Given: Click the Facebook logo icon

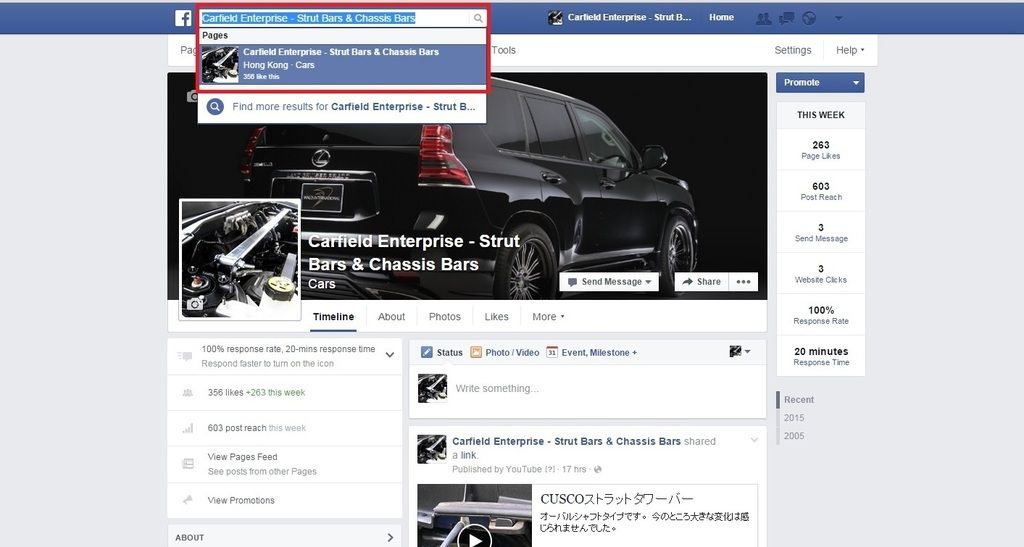Looking at the screenshot, I should [x=183, y=18].
